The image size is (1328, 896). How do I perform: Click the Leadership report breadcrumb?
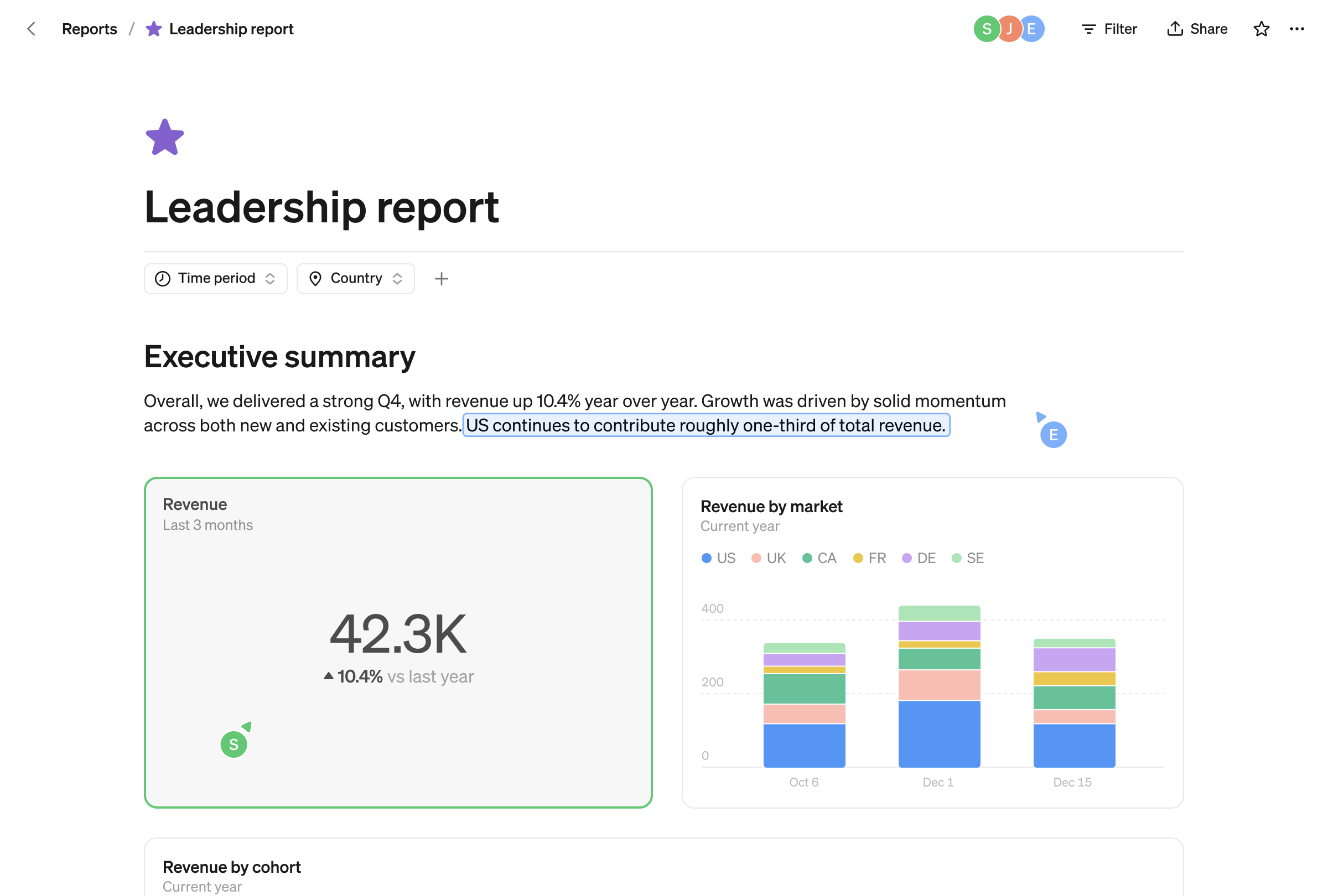231,29
